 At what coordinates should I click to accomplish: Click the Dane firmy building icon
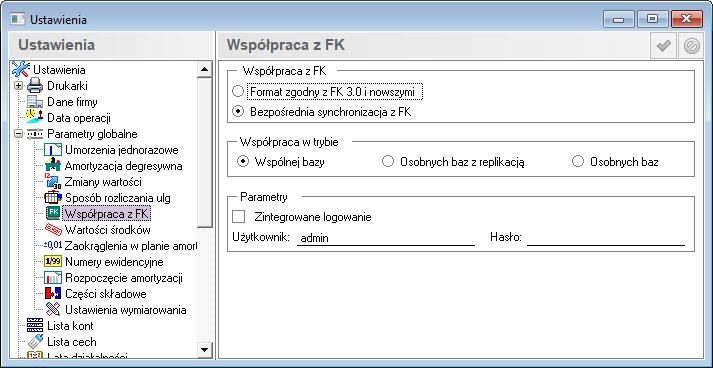[x=35, y=102]
